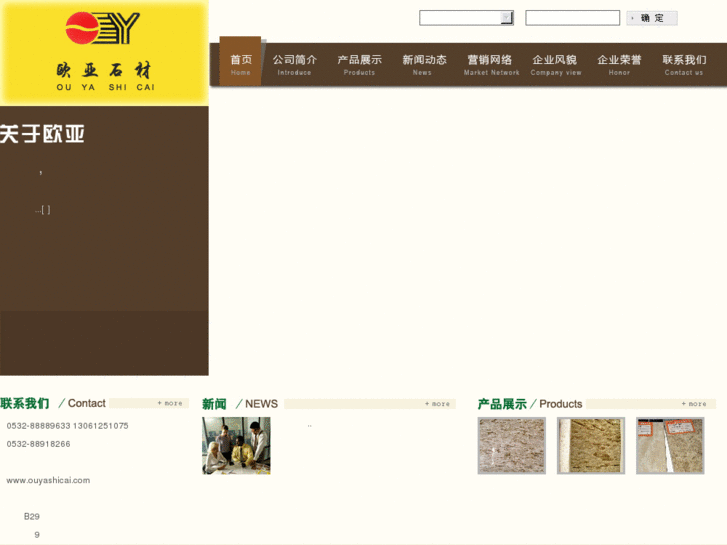Click fax number 0532-88918266

click(x=38, y=444)
